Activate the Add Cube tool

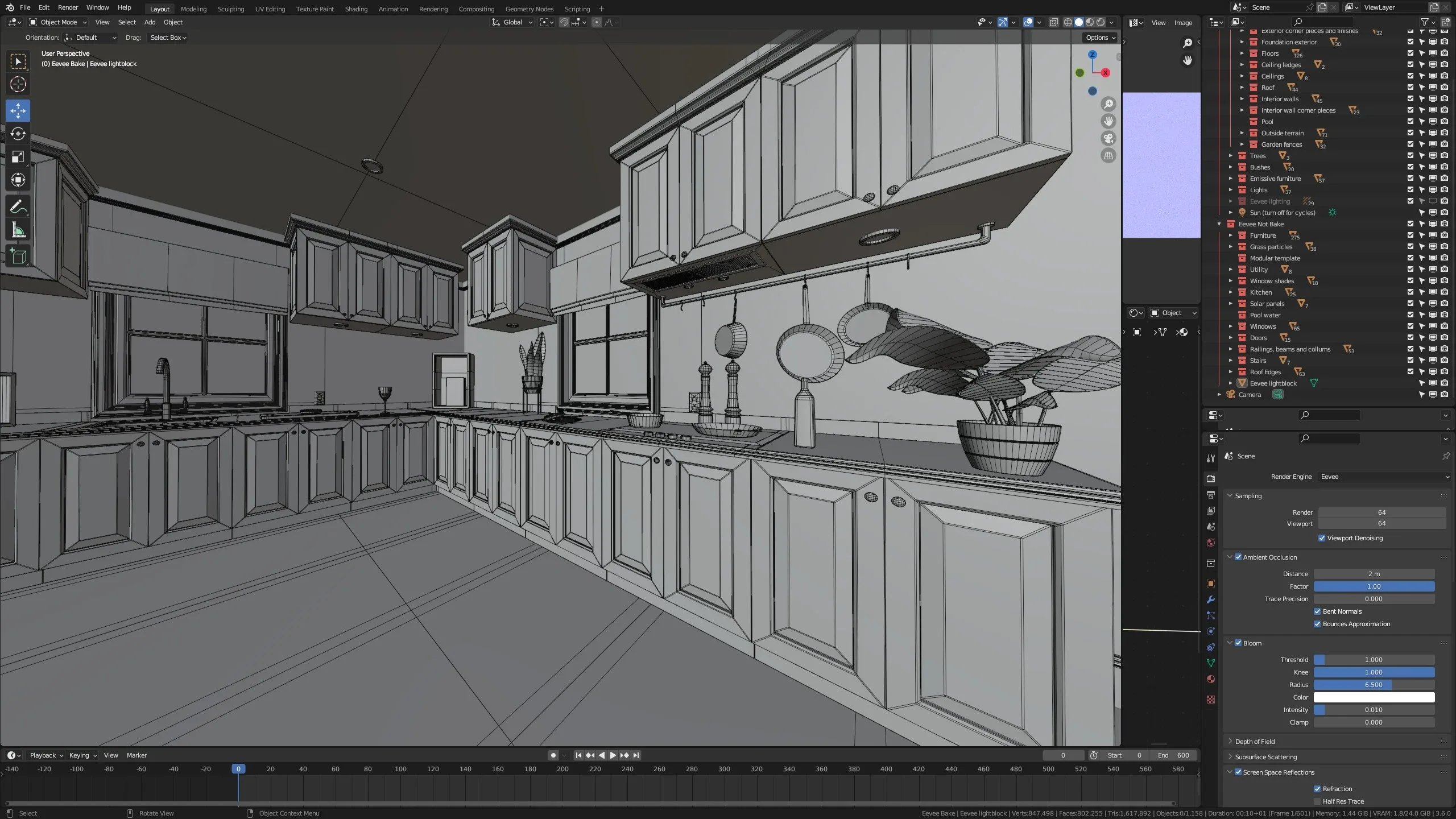[18, 257]
